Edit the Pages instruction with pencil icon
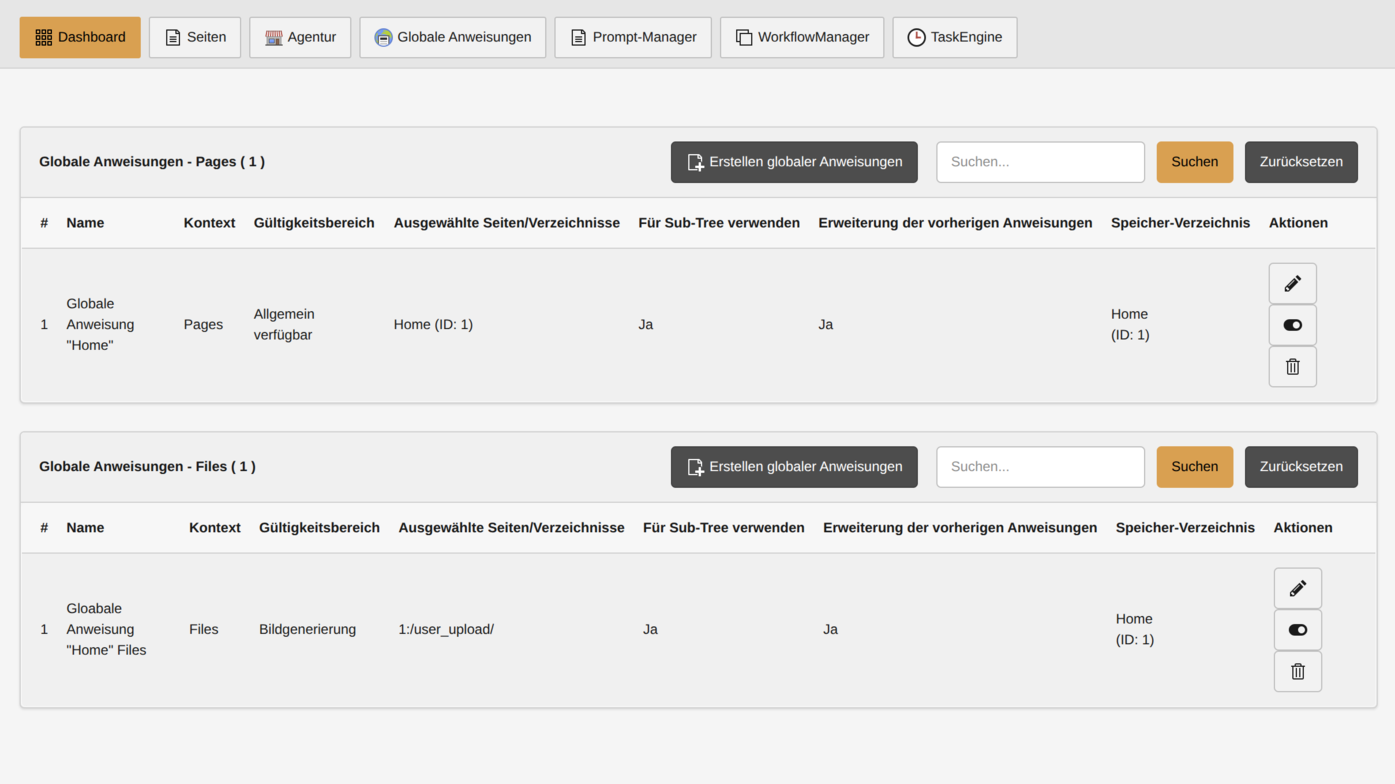Viewport: 1395px width, 784px height. (1292, 284)
